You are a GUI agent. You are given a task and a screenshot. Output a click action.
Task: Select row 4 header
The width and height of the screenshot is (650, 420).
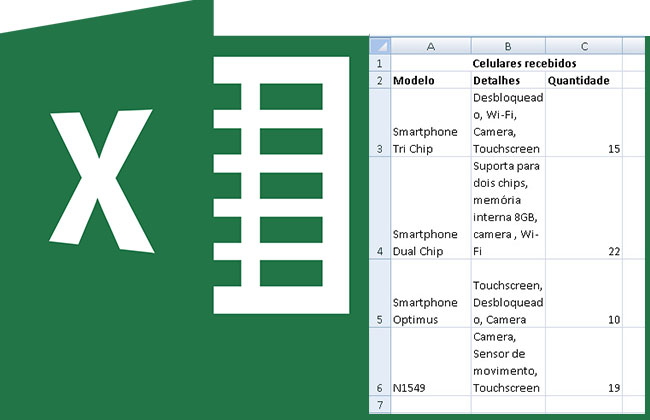[380, 208]
